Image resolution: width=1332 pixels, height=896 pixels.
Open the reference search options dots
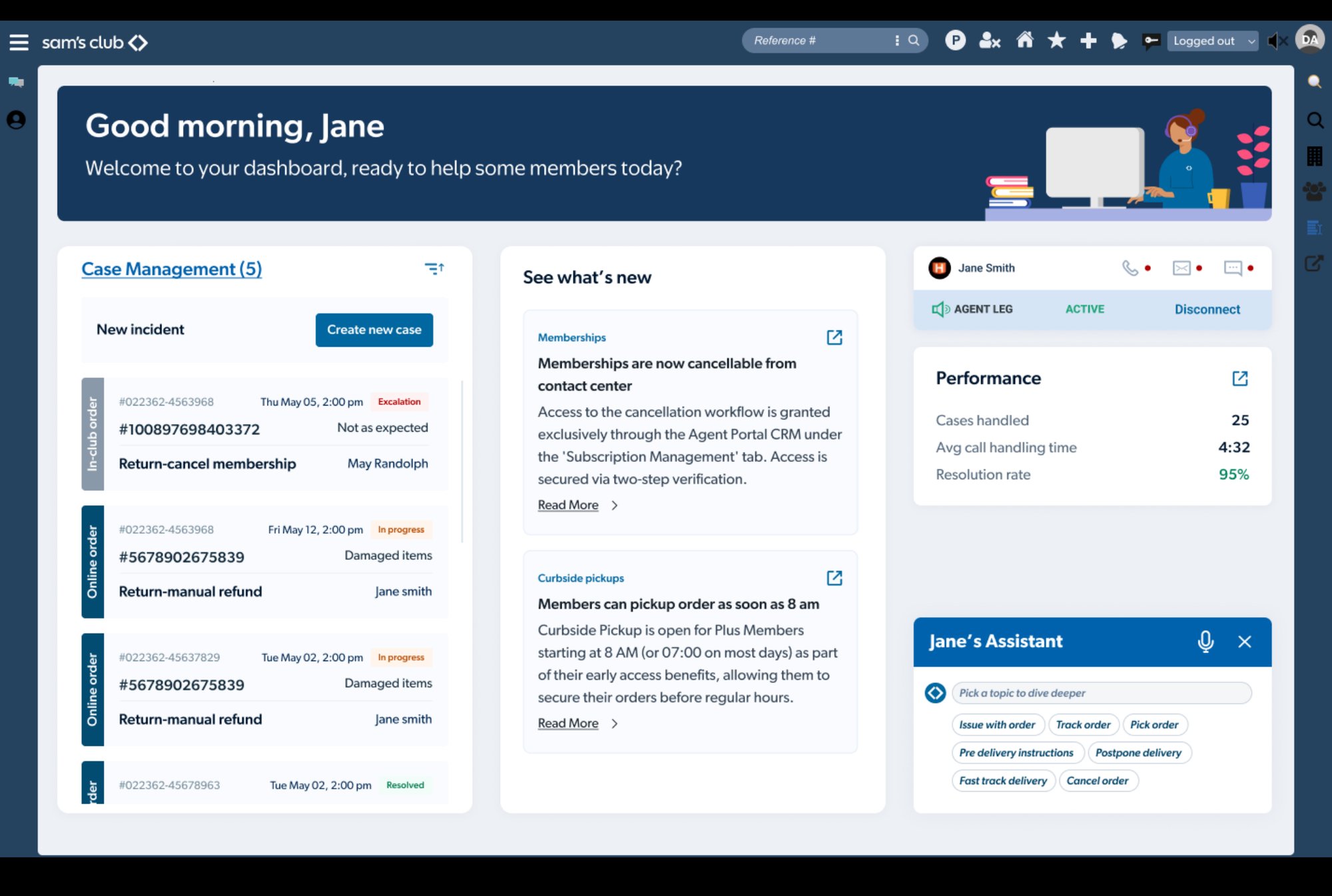(897, 41)
